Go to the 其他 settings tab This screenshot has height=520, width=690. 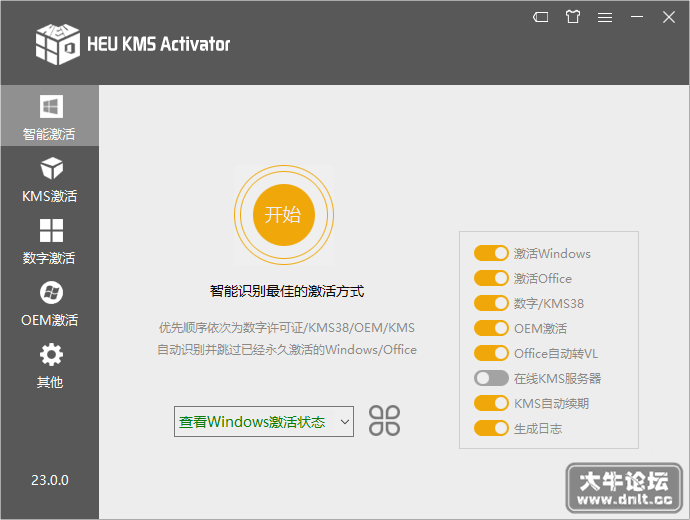click(50, 366)
